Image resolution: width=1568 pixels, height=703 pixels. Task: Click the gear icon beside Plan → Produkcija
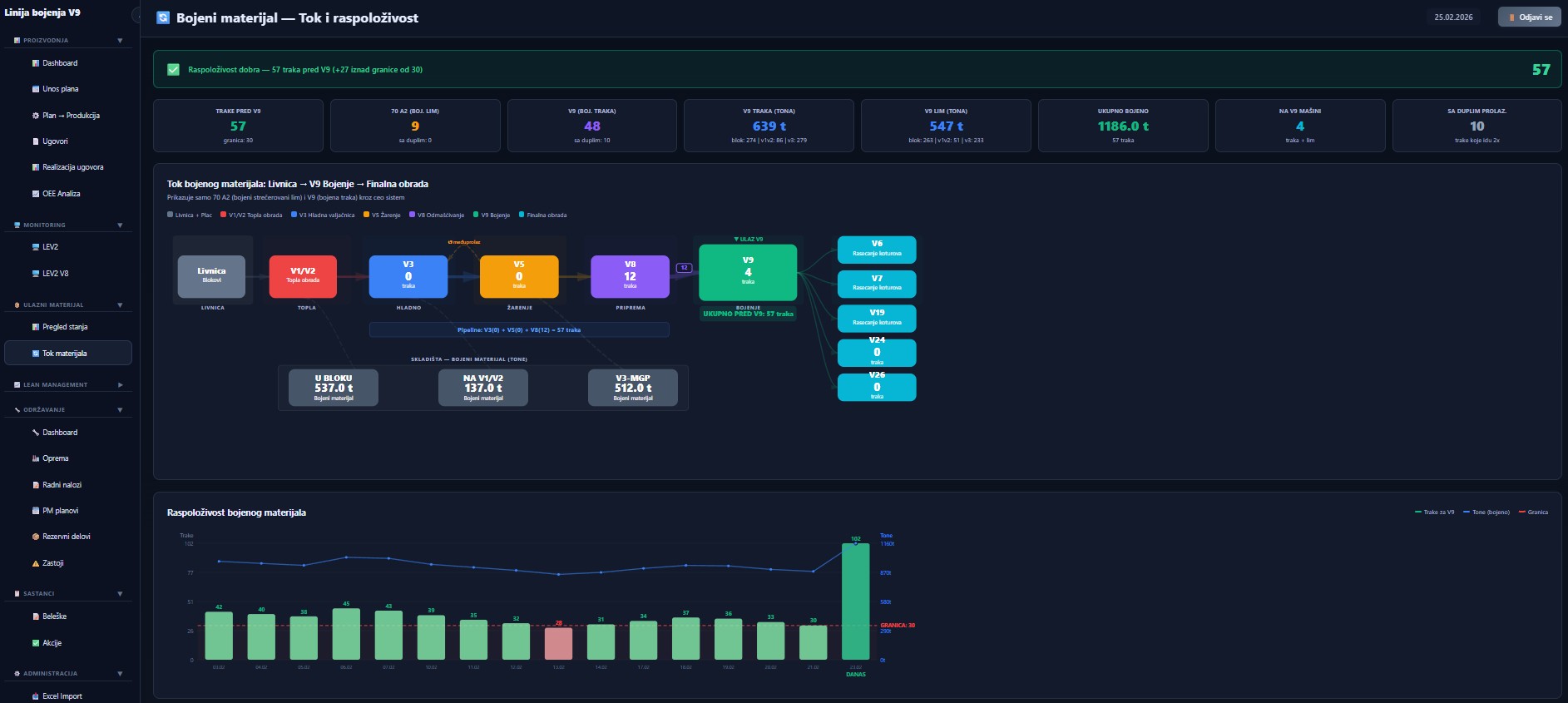36,116
